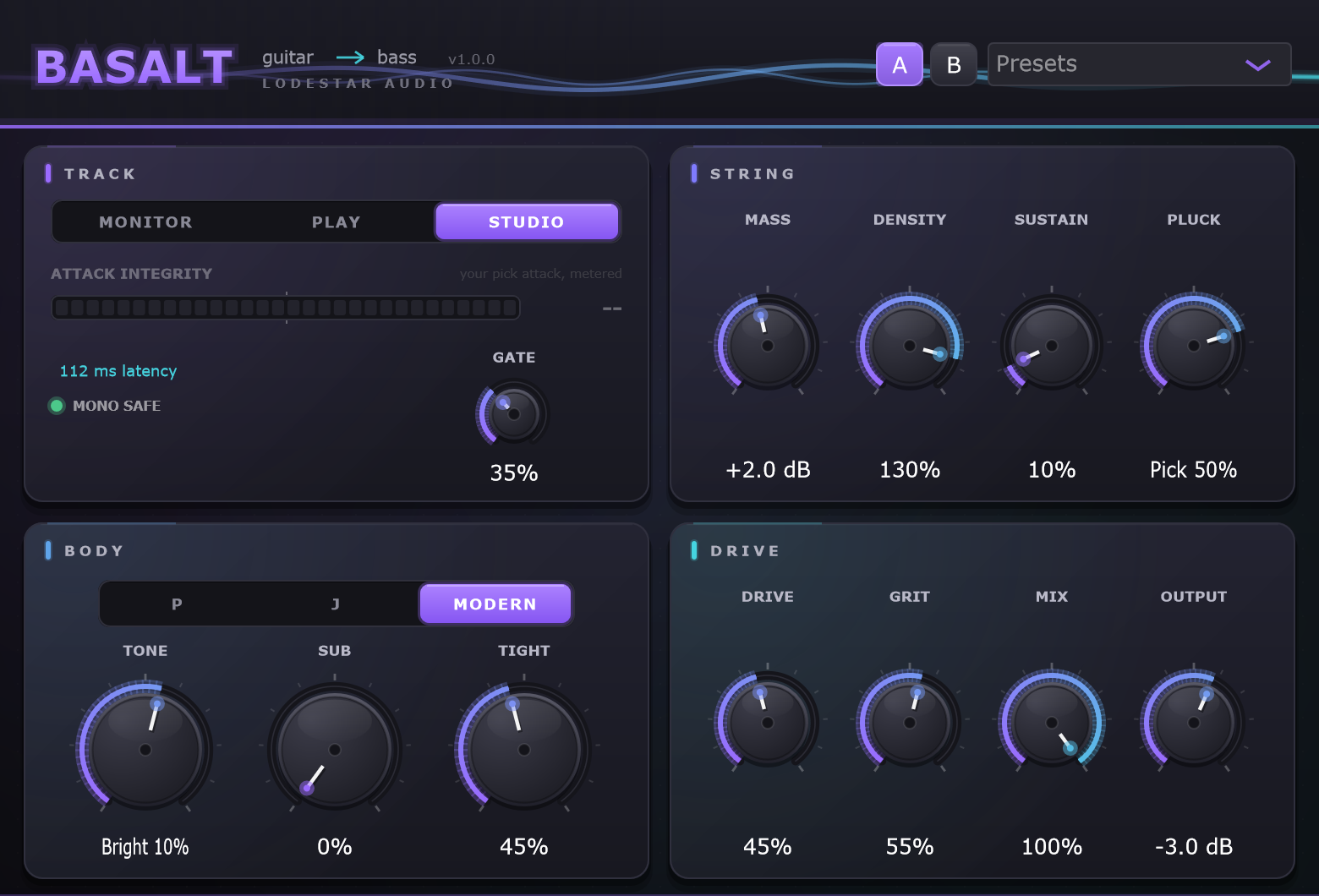This screenshot has width=1319, height=896.
Task: Click the mass value +2.0 dB
Action: click(x=768, y=469)
